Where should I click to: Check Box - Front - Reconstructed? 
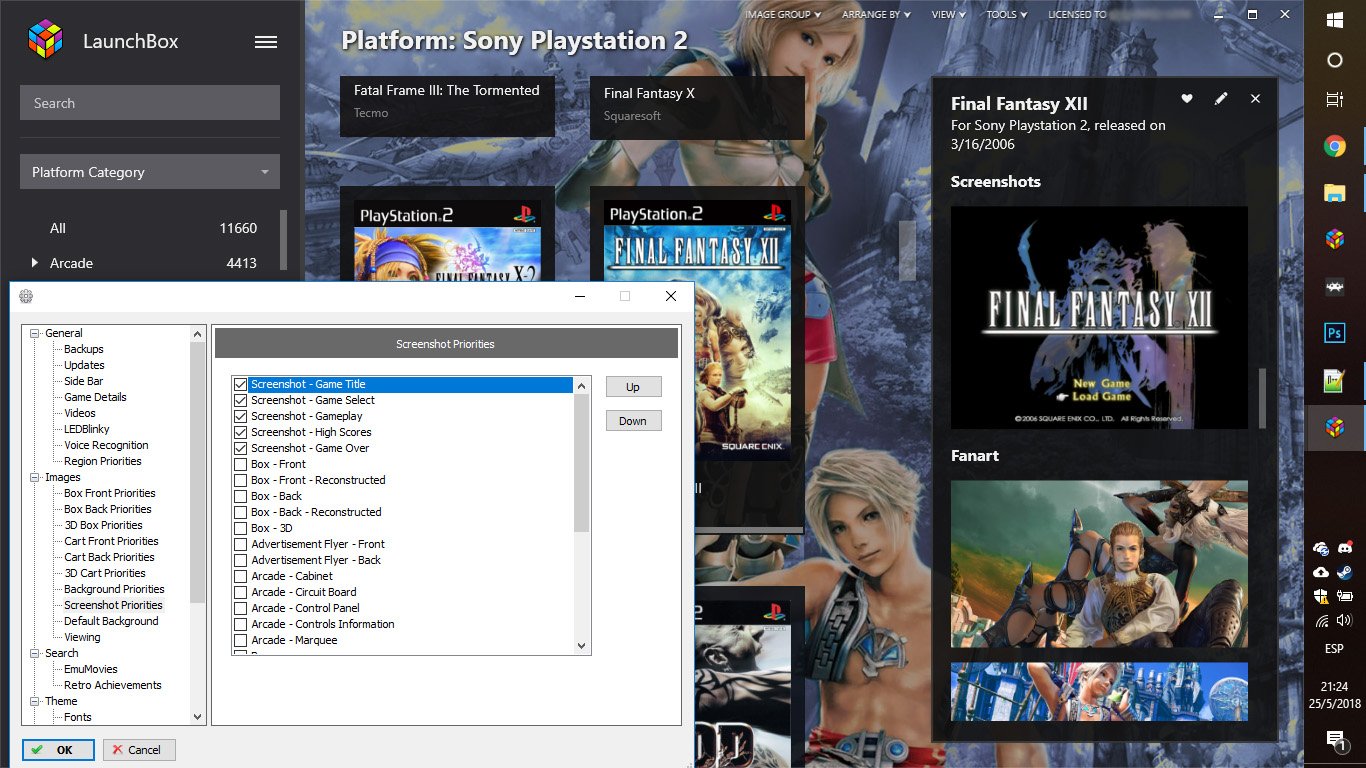click(x=240, y=480)
